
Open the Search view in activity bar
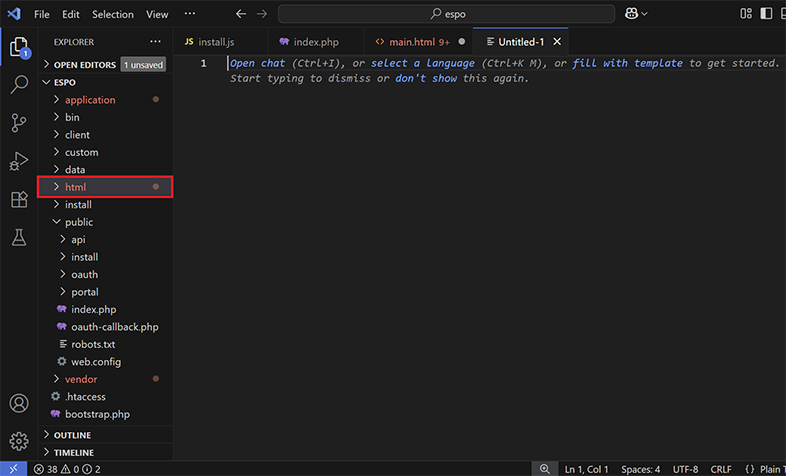18,85
